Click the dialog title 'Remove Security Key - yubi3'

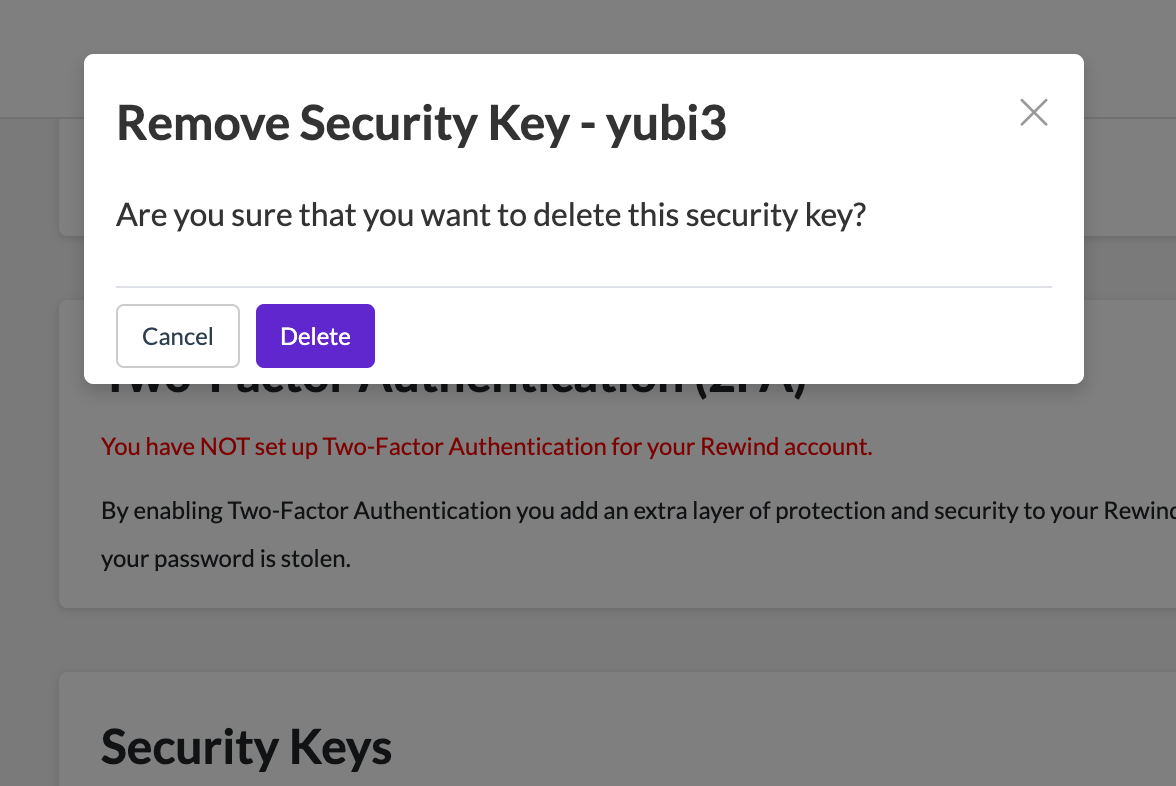[x=421, y=123]
